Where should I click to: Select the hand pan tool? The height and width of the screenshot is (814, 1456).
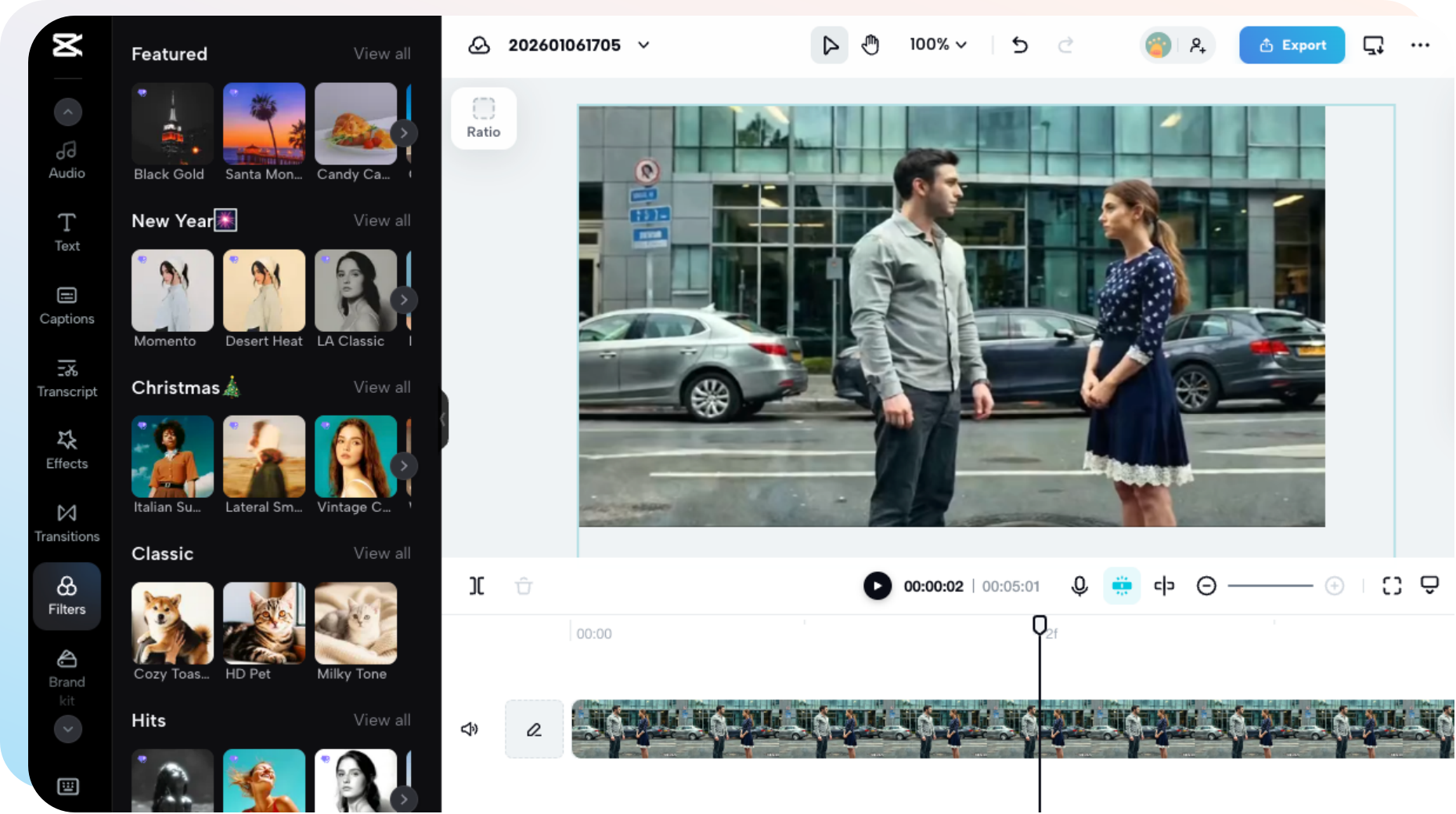click(870, 45)
